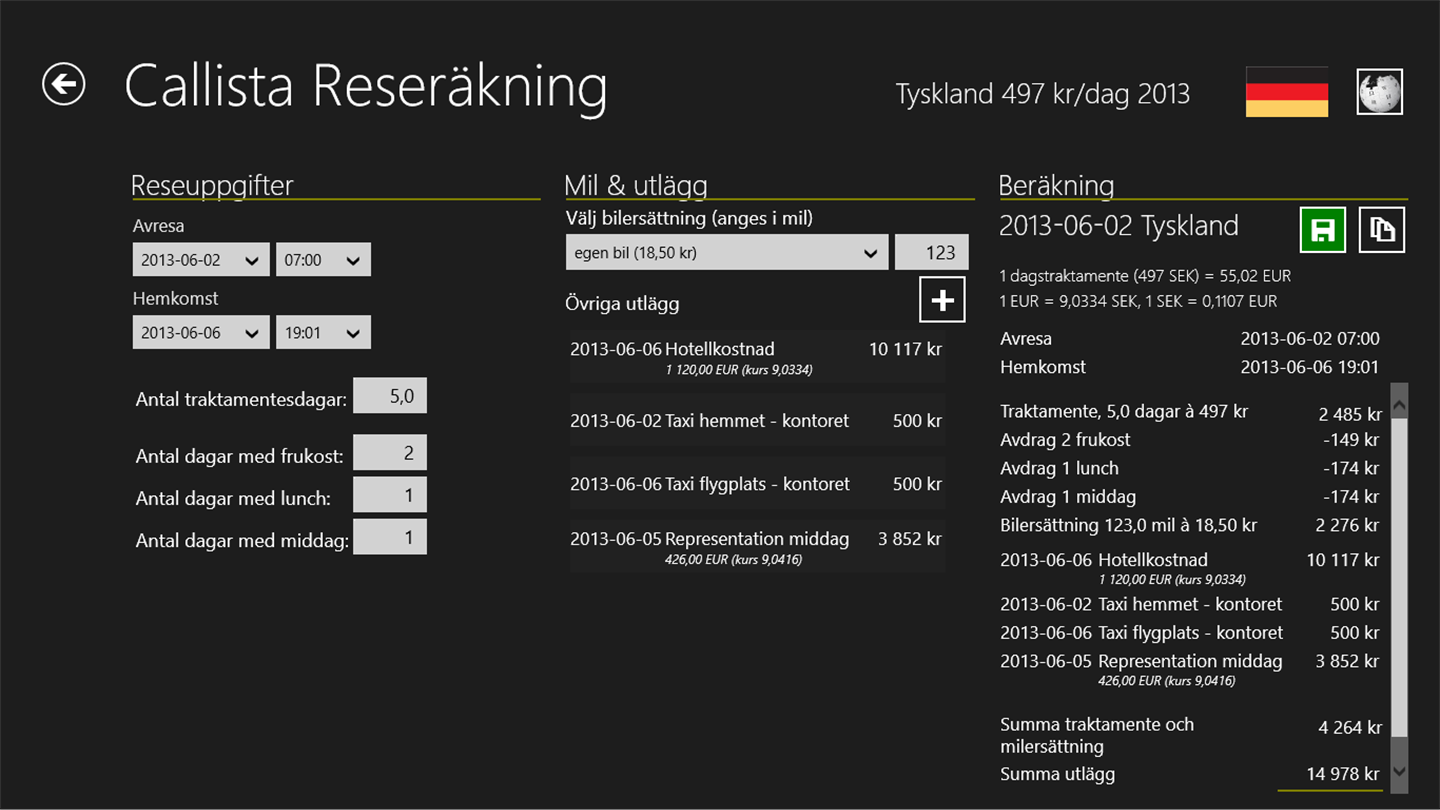This screenshot has width=1440, height=810.
Task: Click the 1 dagstraktamente (497 SEK) line
Action: (x=1145, y=276)
